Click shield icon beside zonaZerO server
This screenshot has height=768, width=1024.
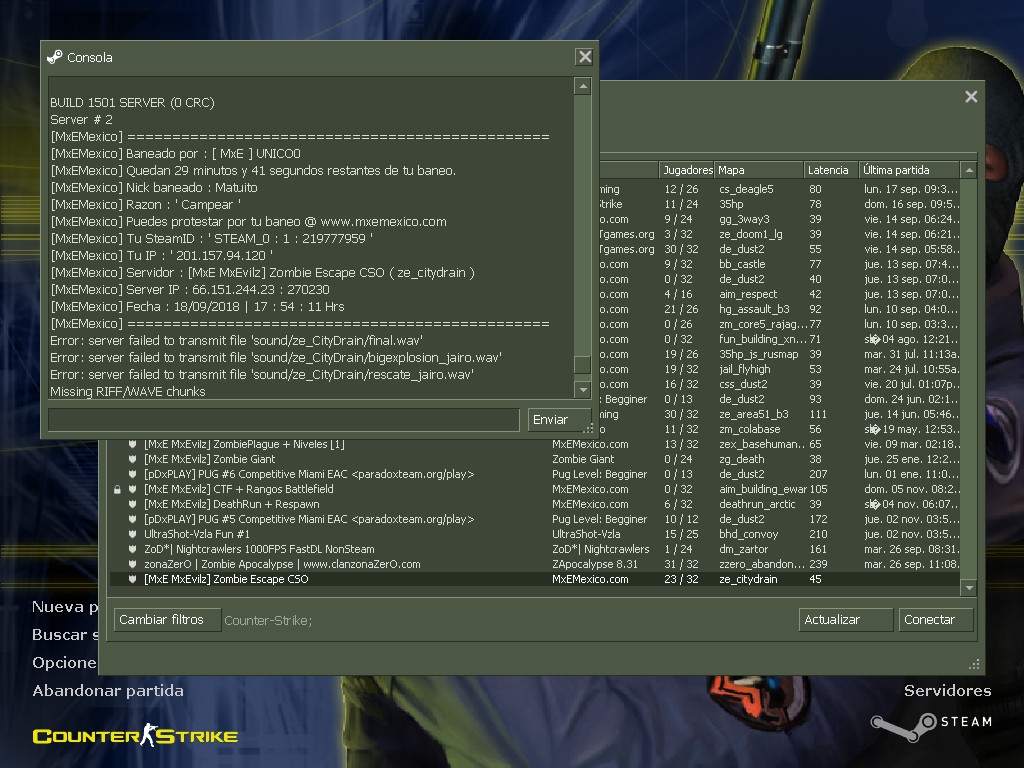click(133, 564)
